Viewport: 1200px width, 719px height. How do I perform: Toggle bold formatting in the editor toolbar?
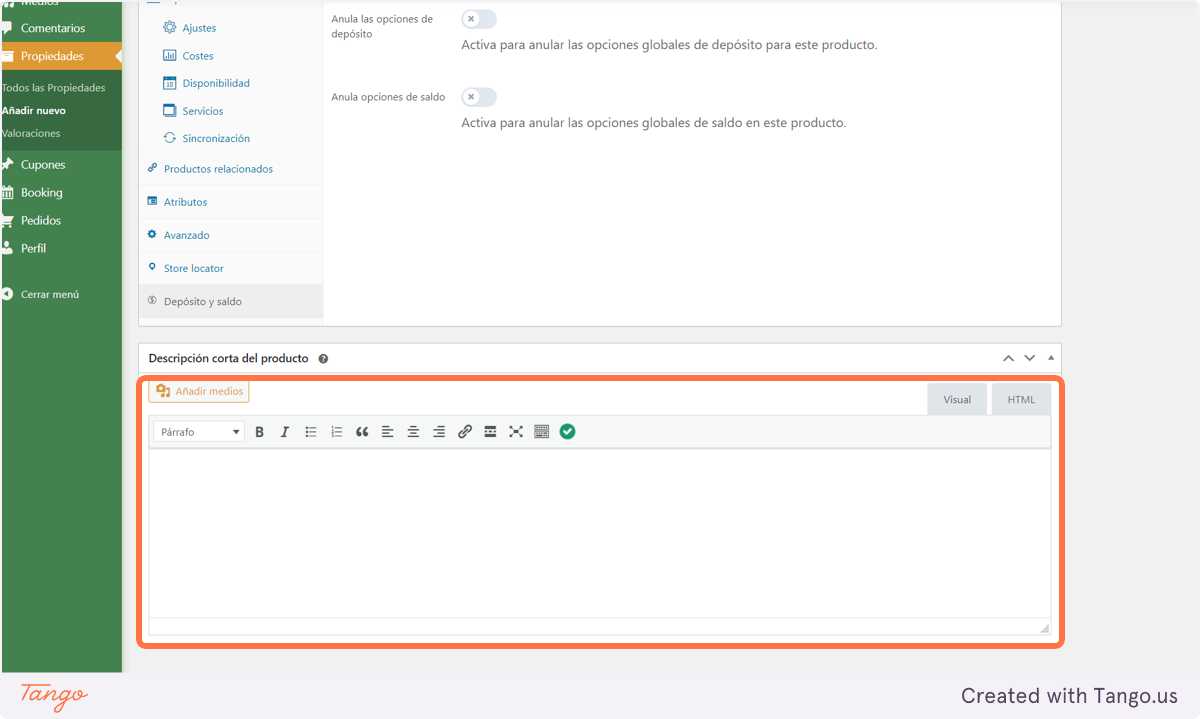click(259, 432)
